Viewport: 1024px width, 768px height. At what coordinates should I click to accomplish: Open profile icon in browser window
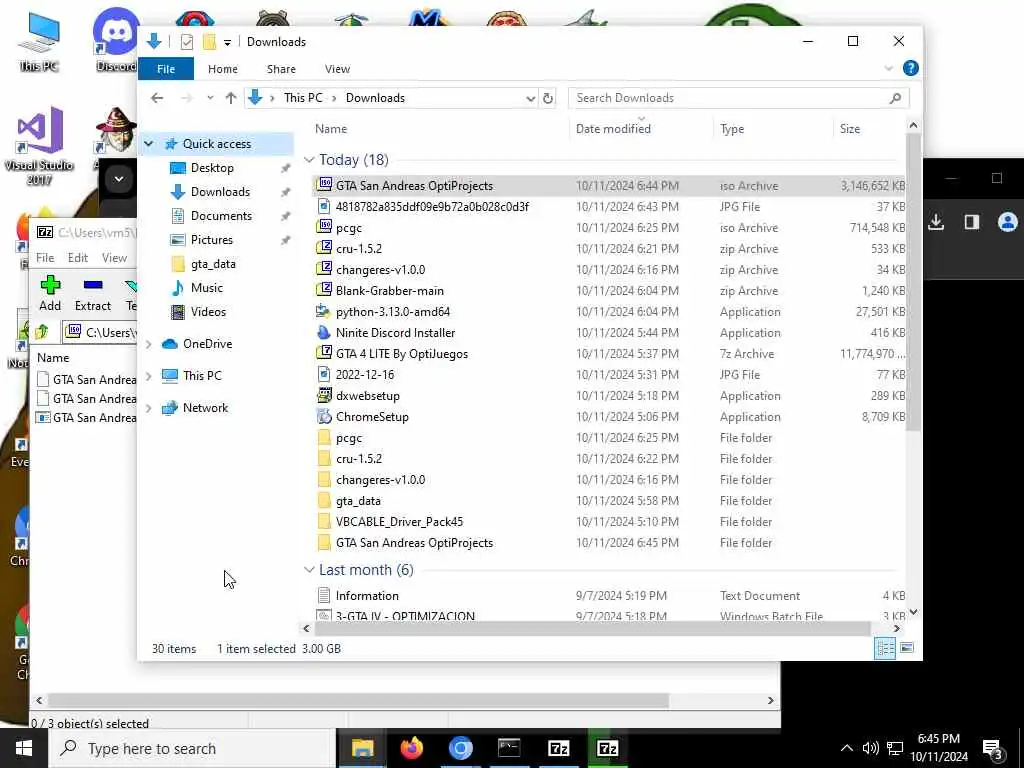[x=1008, y=222]
